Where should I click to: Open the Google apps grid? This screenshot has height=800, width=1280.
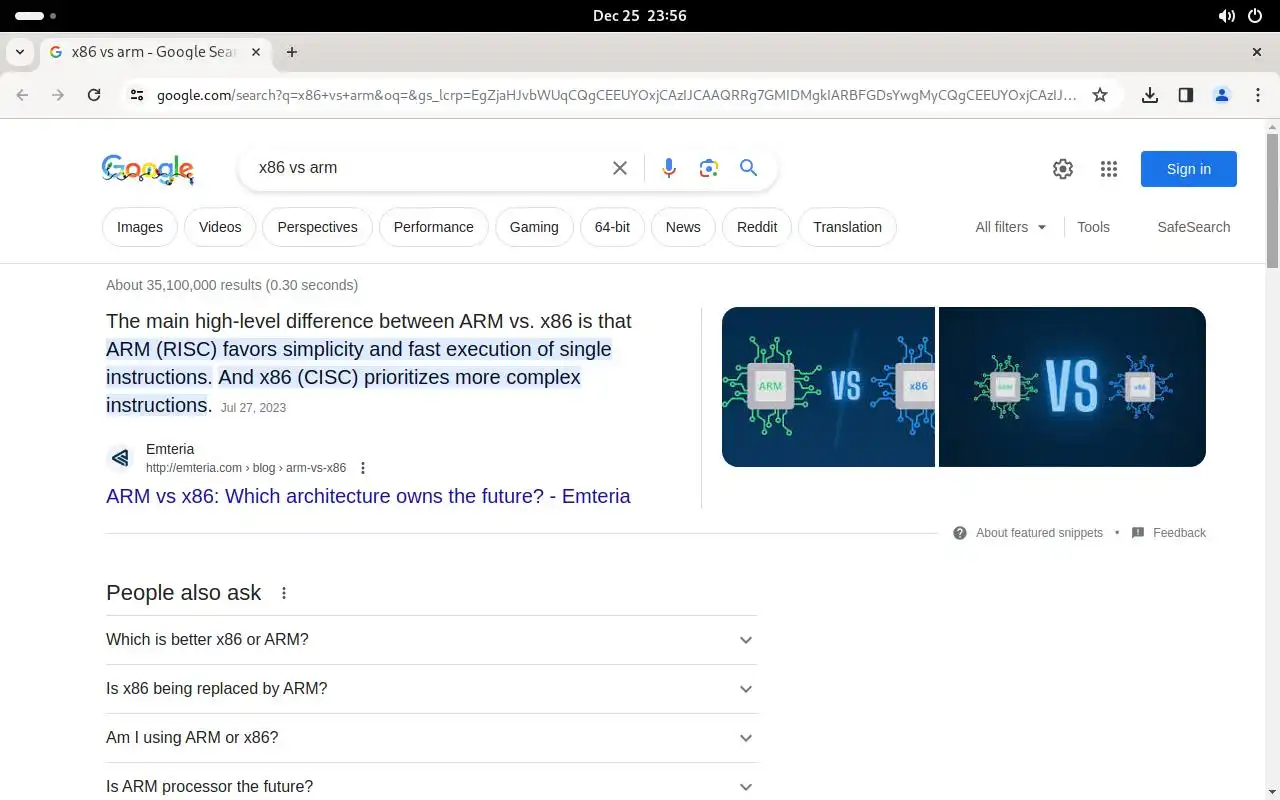click(1109, 169)
